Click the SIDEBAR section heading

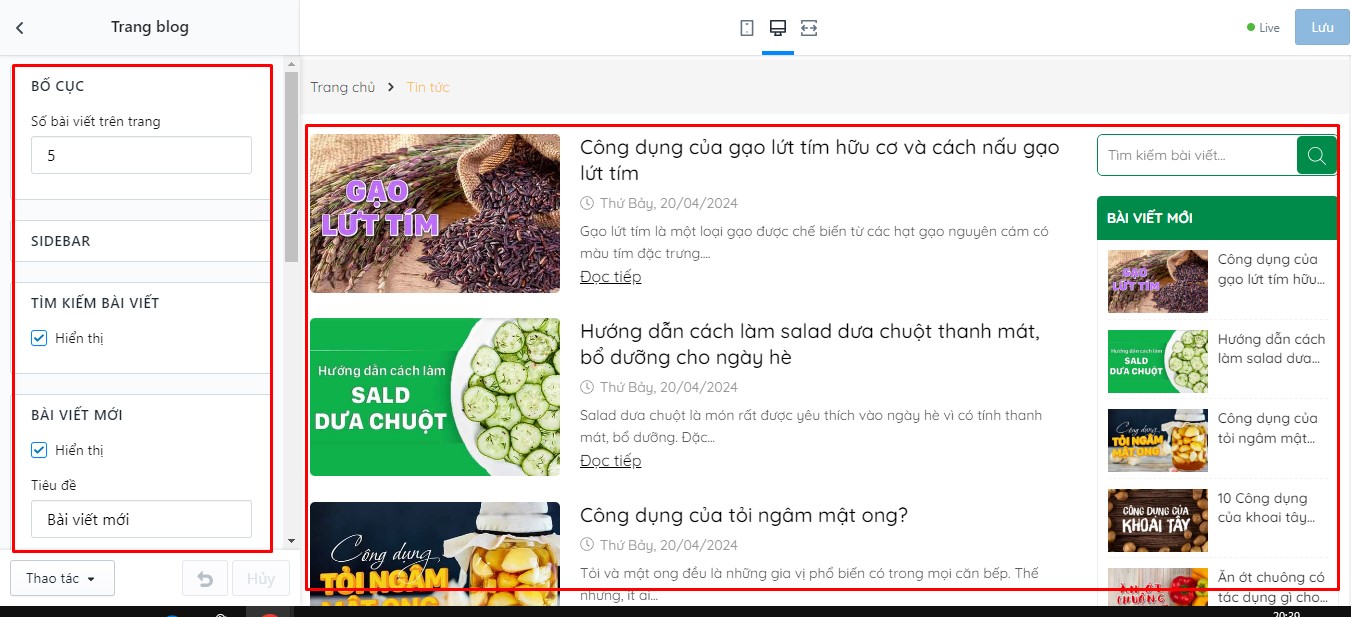[61, 241]
